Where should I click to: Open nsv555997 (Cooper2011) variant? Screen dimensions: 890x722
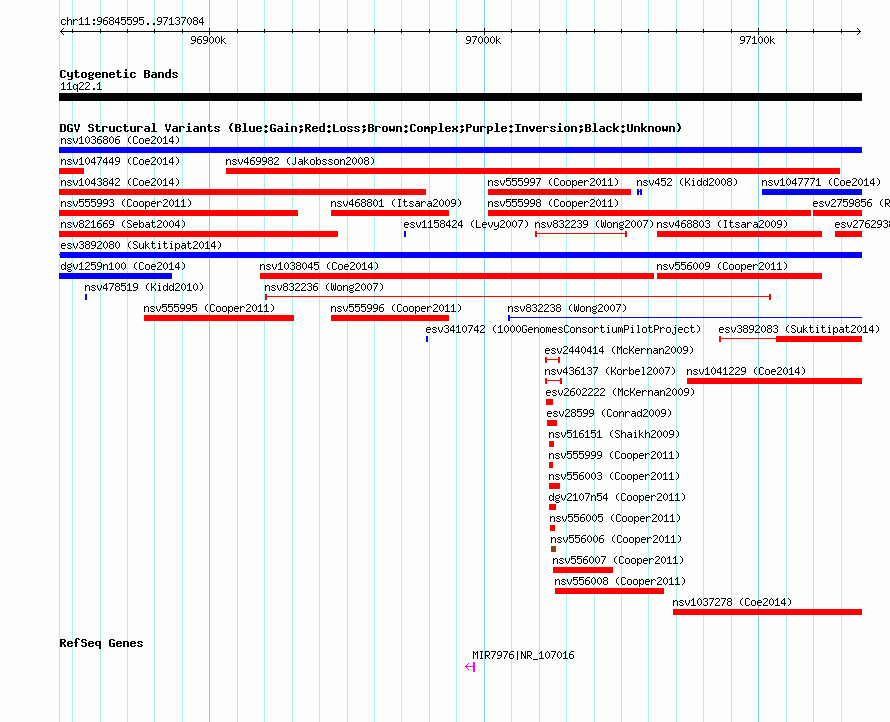[553, 182]
